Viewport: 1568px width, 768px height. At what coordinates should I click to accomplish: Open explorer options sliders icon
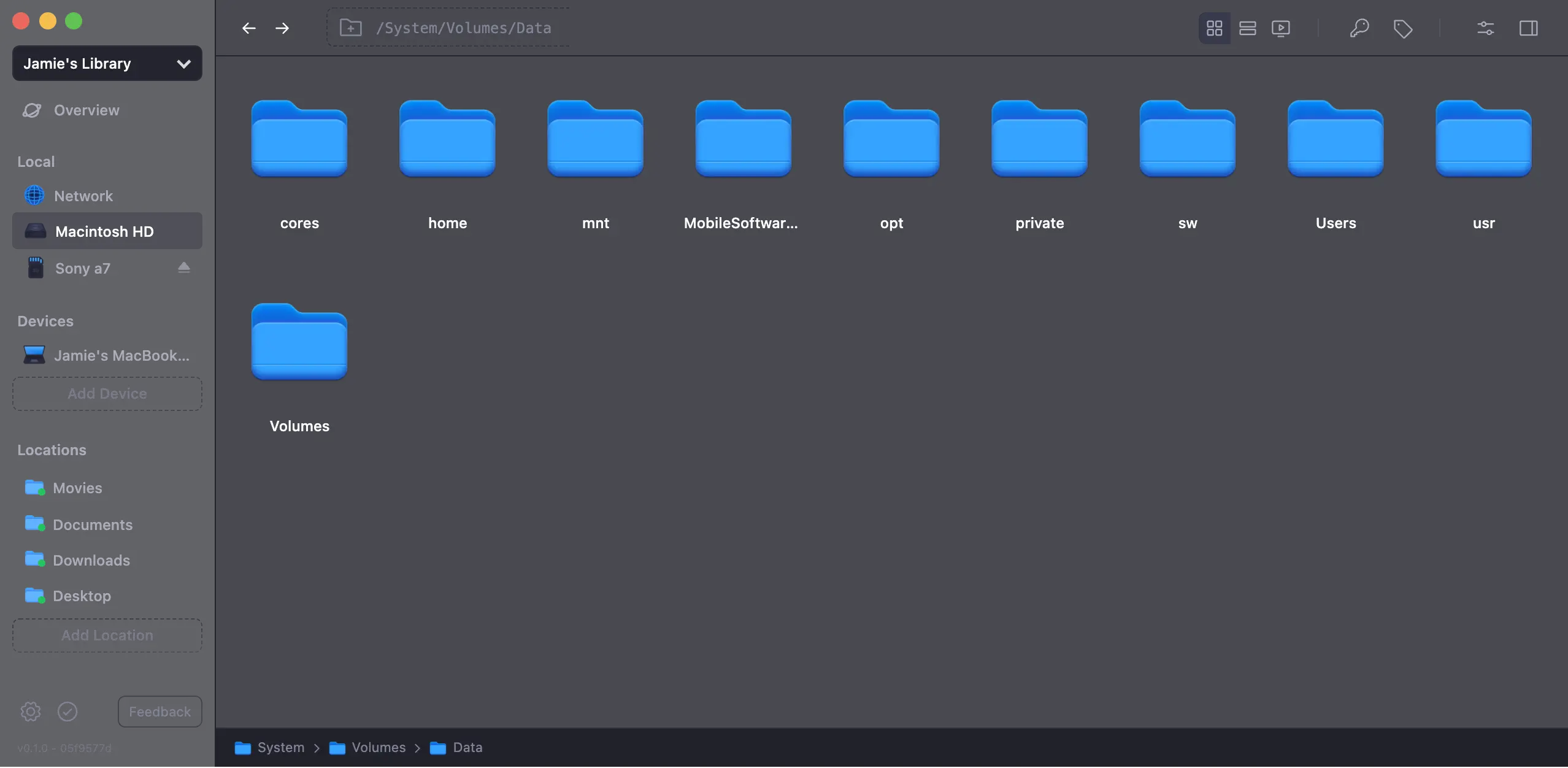pyautogui.click(x=1485, y=28)
